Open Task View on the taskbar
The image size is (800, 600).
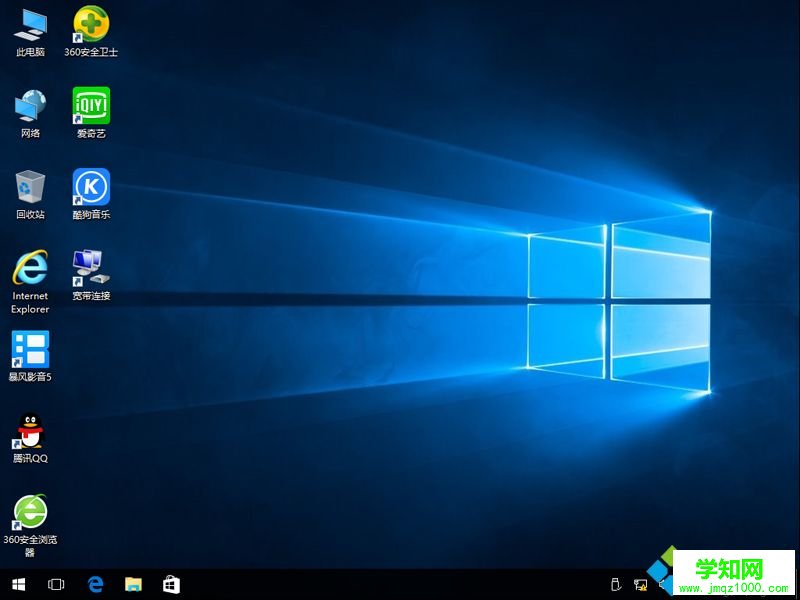(x=56, y=584)
